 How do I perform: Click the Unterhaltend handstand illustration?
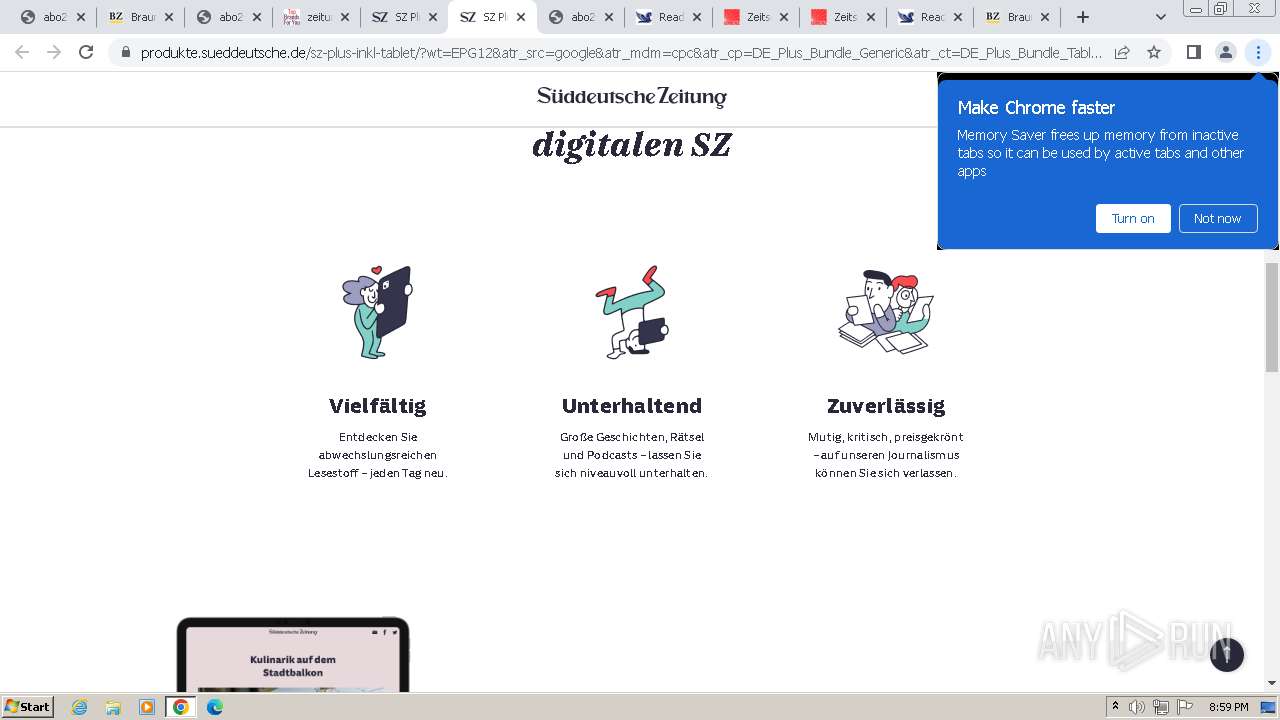(x=632, y=312)
